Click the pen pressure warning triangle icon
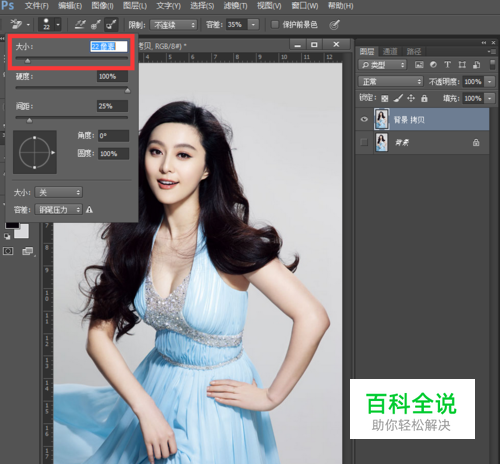 coord(89,210)
